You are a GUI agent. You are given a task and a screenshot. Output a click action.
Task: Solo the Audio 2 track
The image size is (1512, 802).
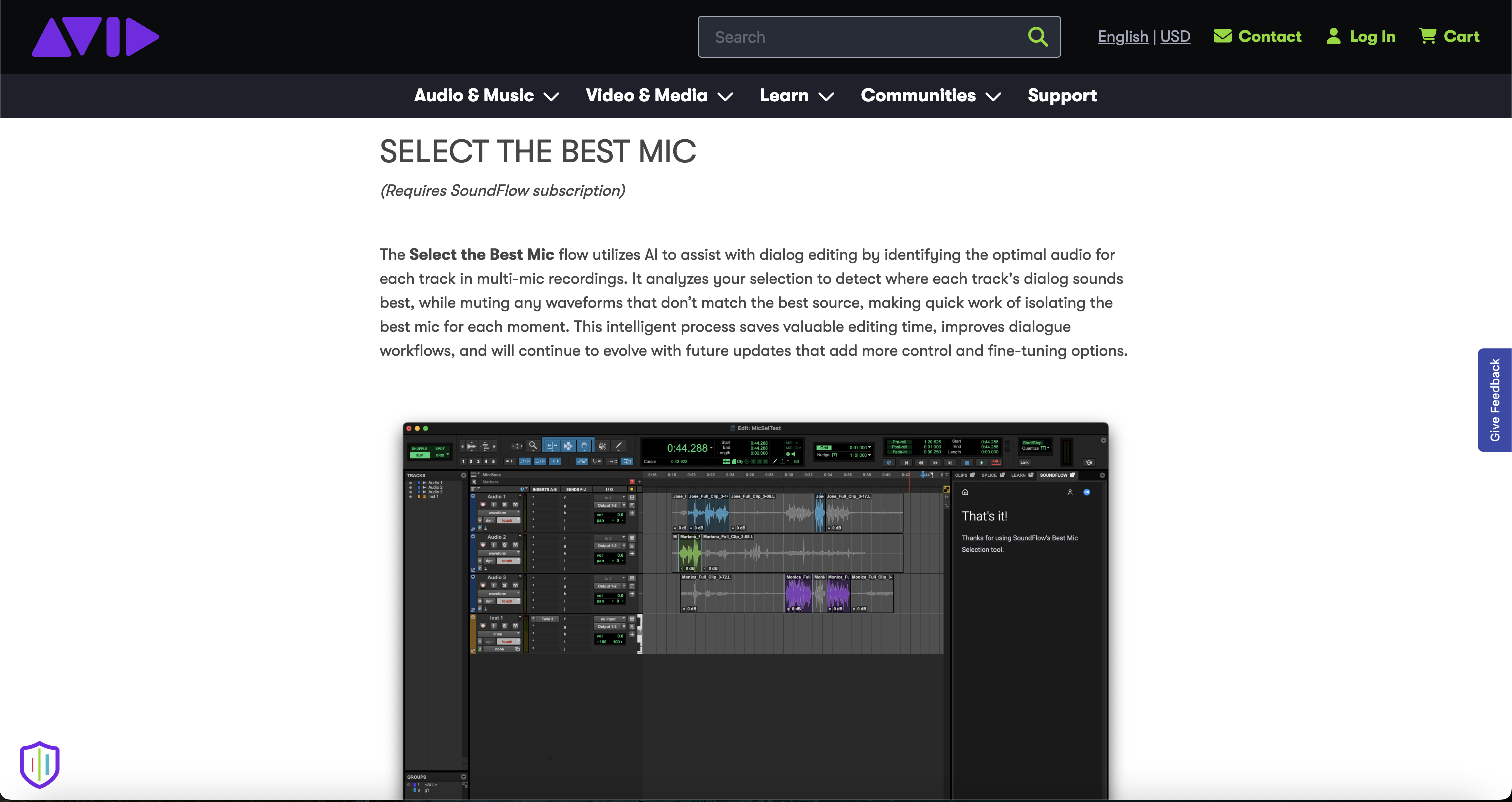pos(504,545)
